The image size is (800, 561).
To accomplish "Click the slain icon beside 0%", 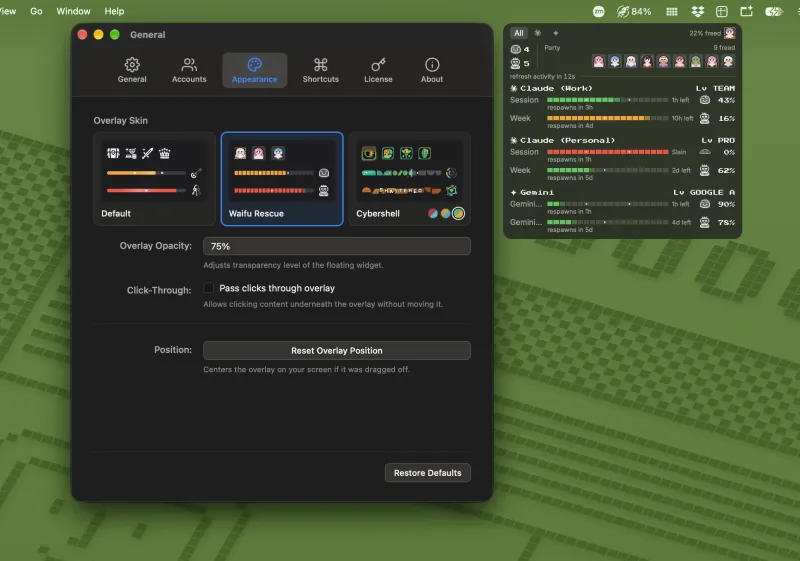I will click(705, 152).
